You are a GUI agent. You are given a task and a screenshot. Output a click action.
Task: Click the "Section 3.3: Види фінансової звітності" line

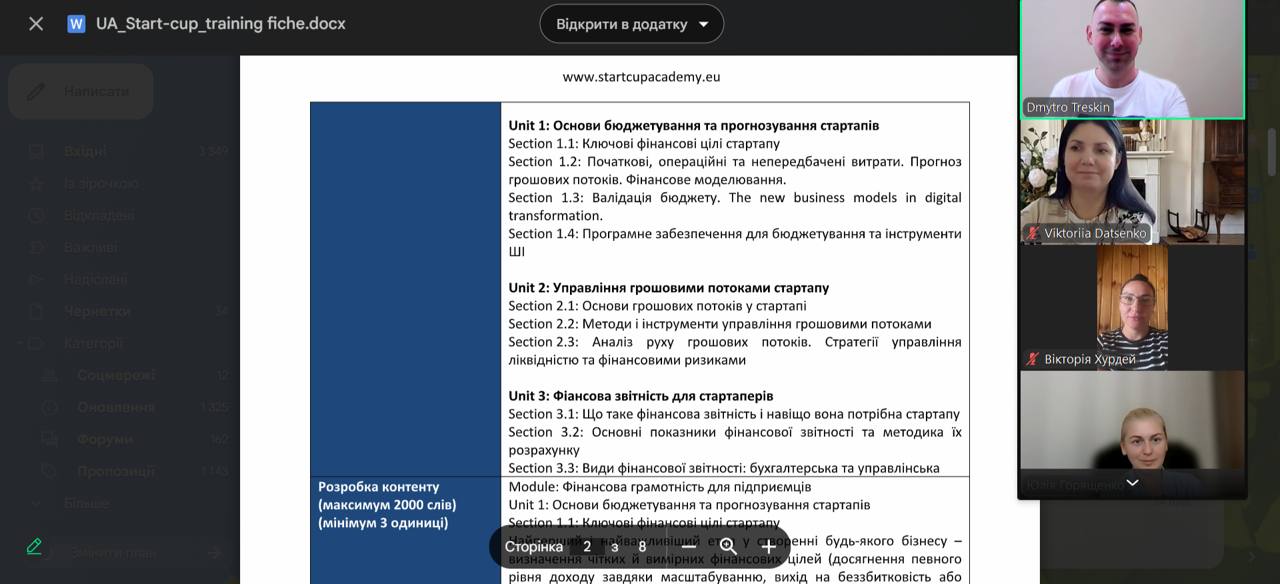(x=724, y=467)
